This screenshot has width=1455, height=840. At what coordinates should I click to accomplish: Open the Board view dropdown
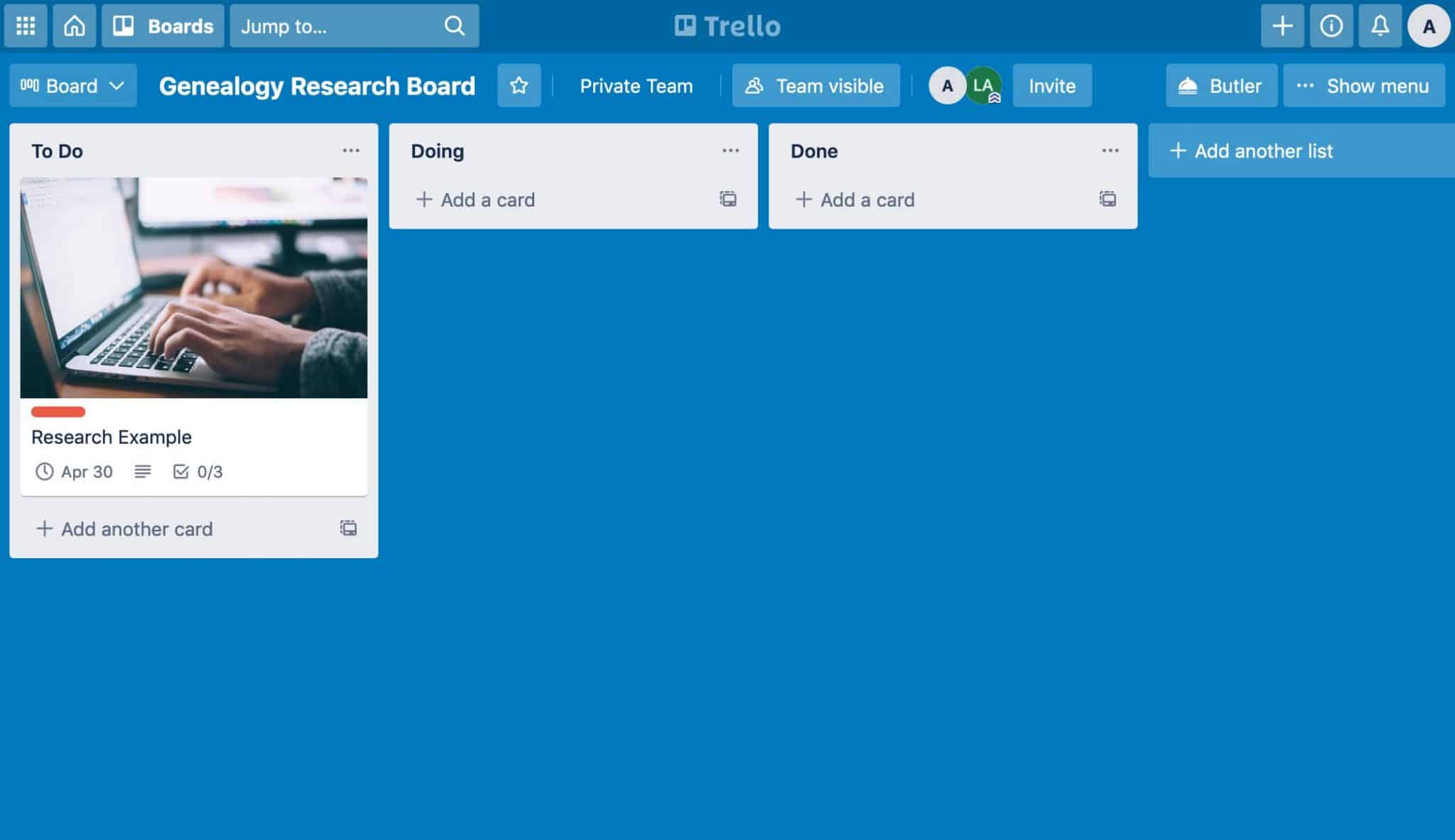pos(72,85)
